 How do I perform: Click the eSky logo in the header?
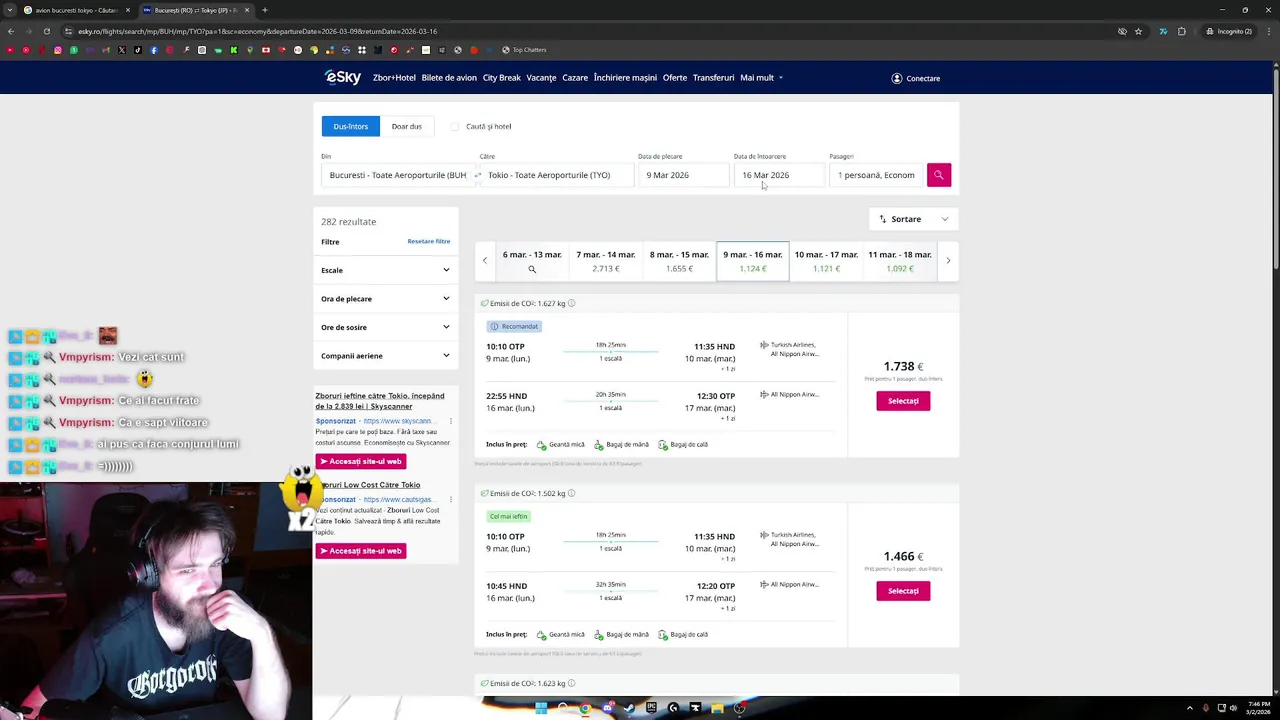pos(343,77)
